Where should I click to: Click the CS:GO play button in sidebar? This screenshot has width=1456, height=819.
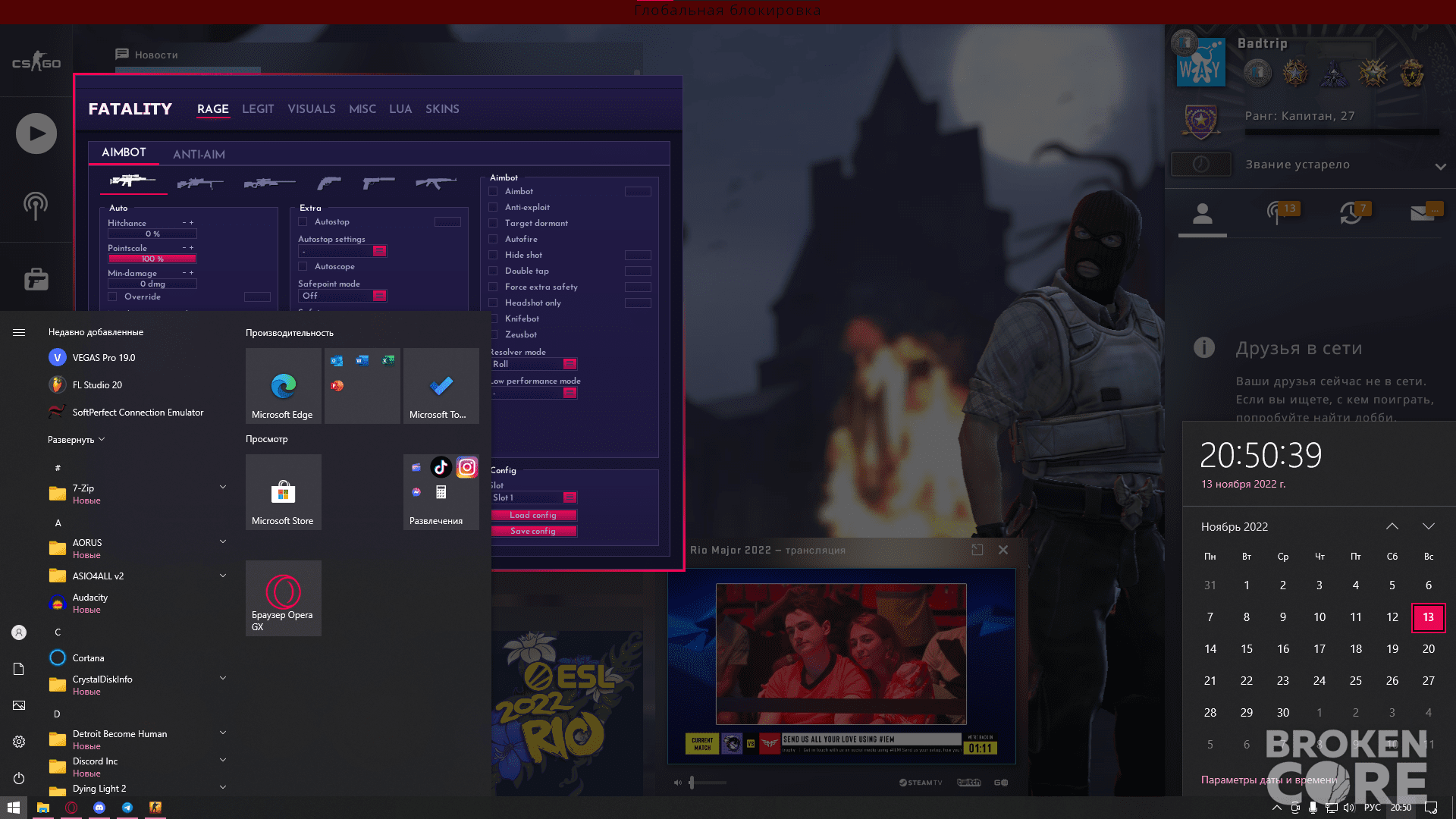coord(36,133)
